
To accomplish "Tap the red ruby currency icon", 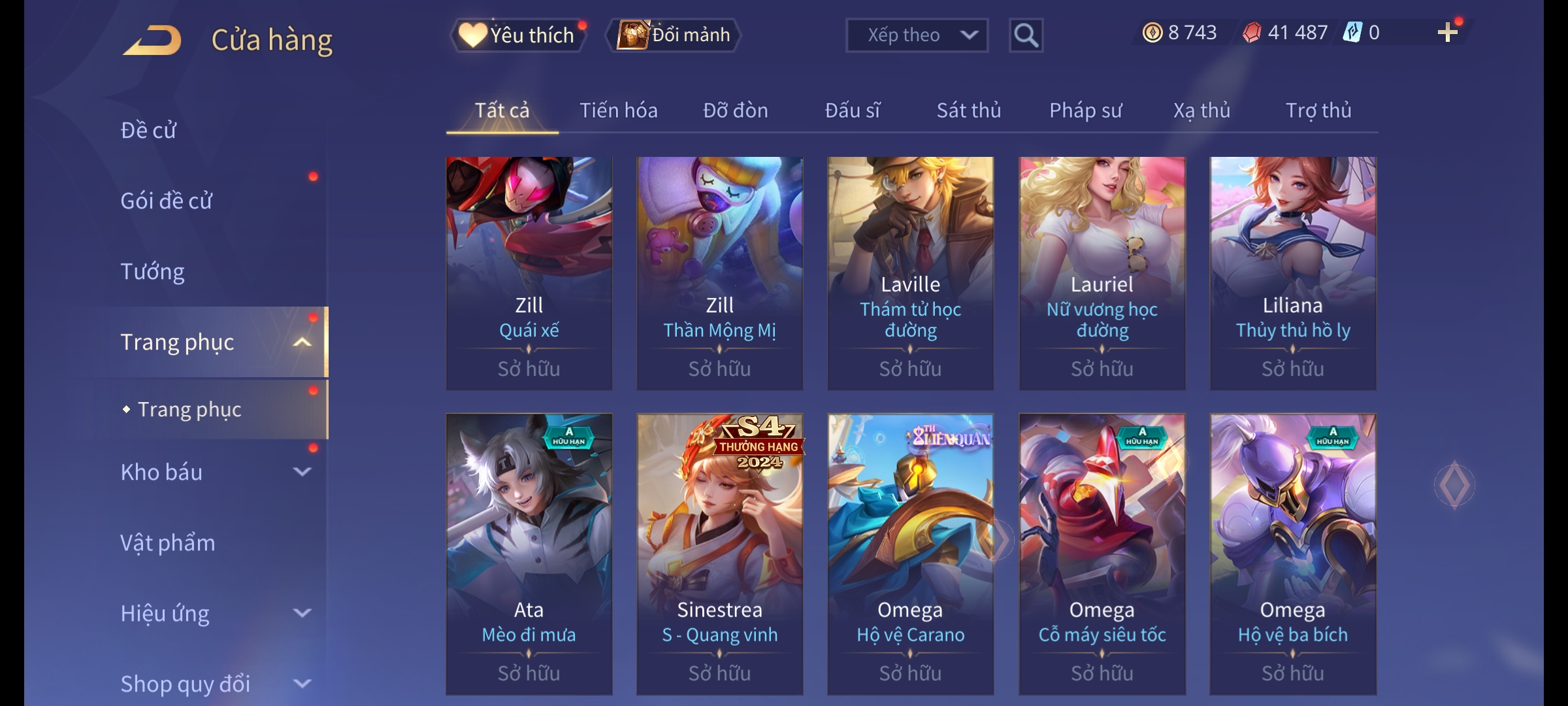I will 1252,33.
